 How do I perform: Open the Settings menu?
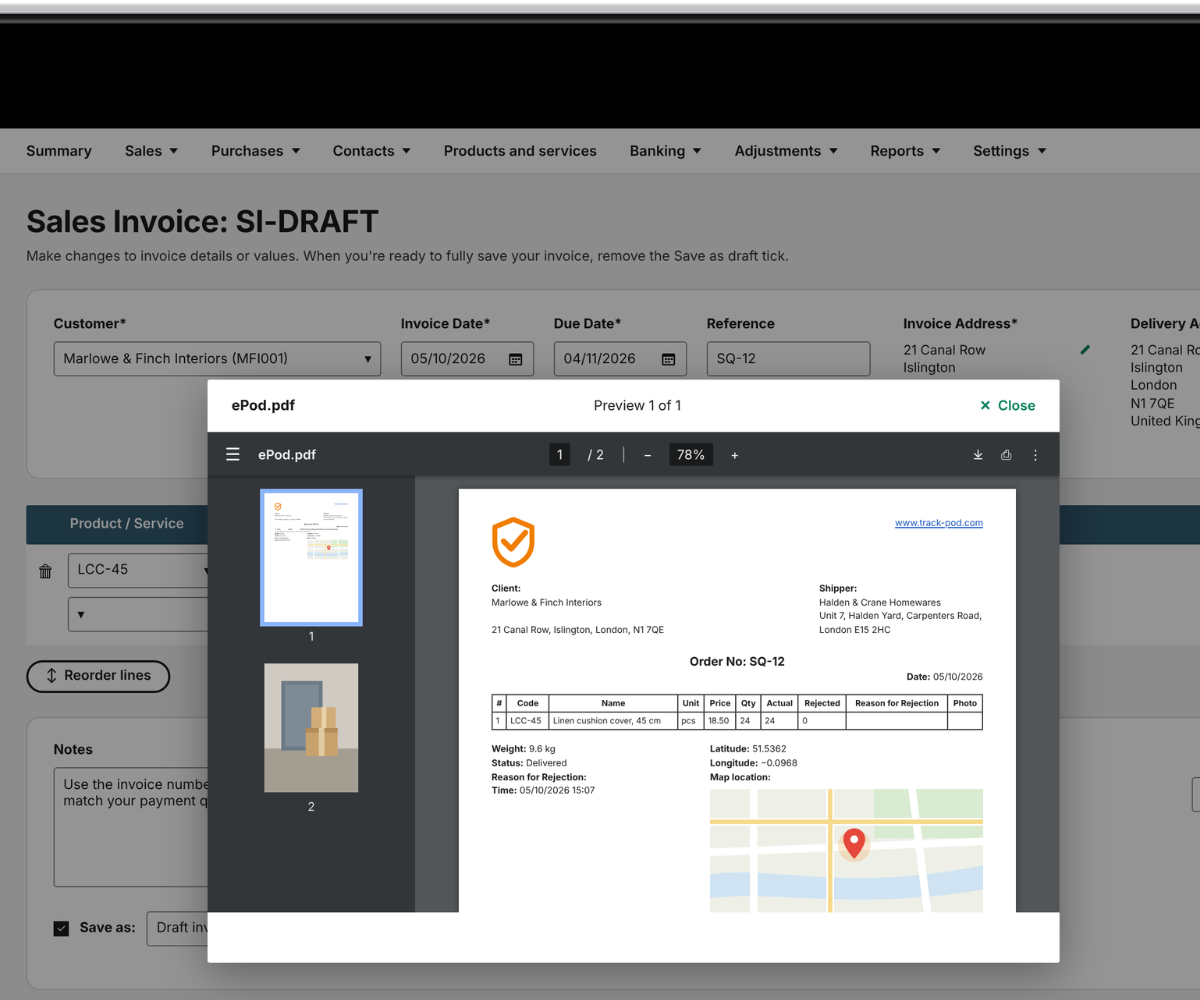click(1009, 151)
